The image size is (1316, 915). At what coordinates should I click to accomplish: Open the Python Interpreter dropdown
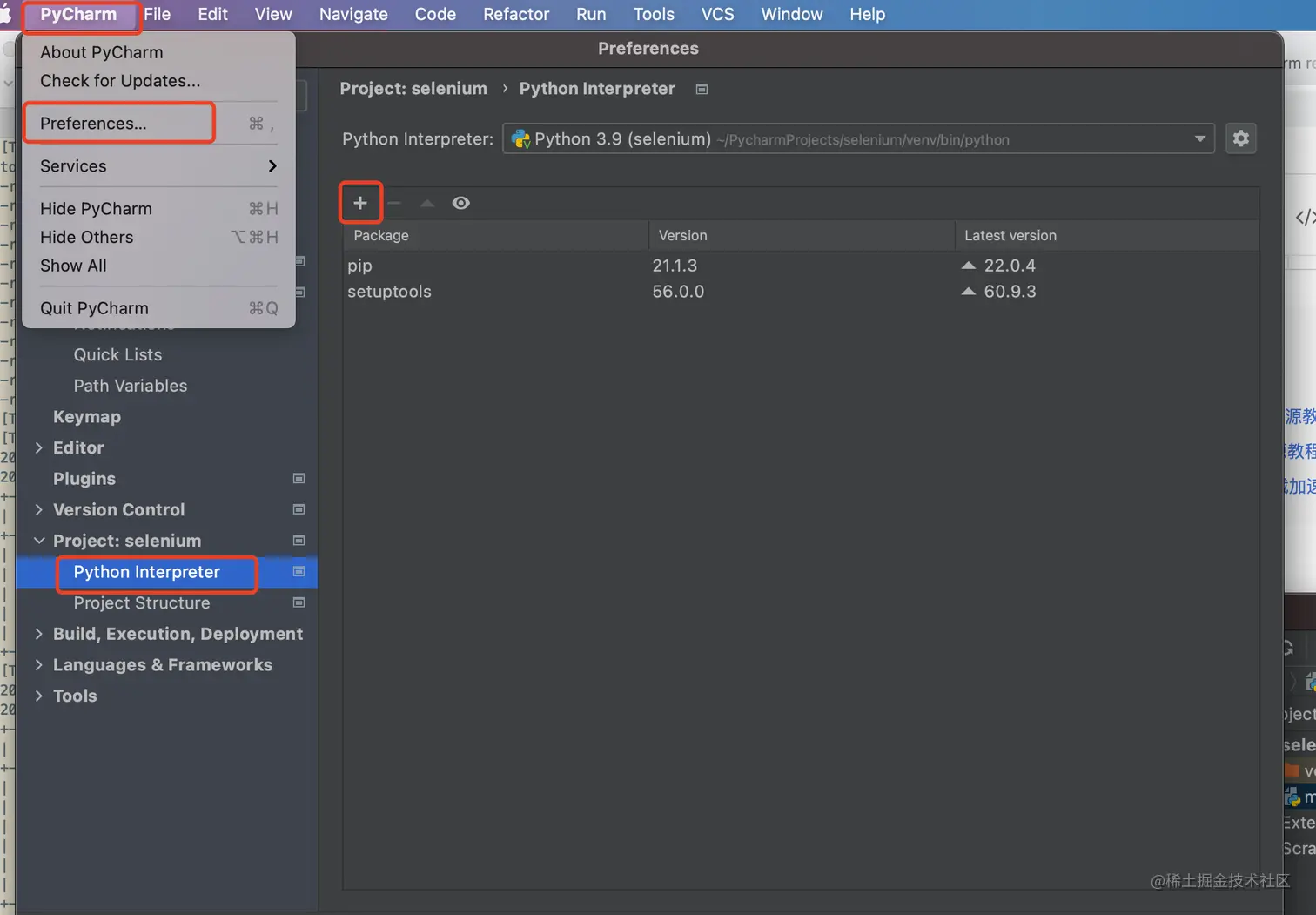click(858, 139)
